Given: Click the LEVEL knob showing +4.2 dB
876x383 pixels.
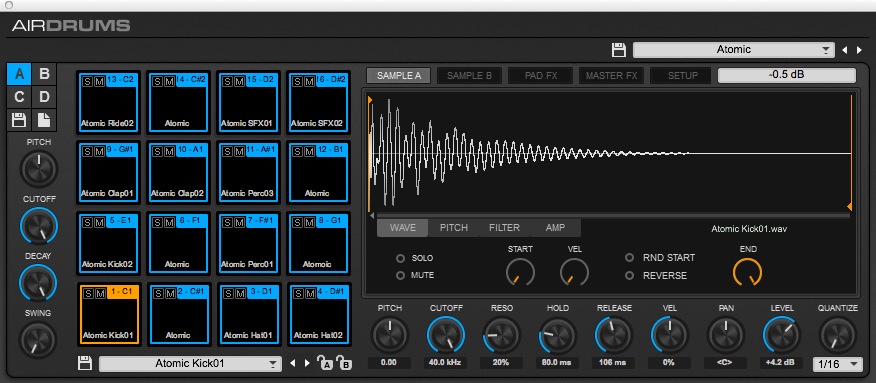Looking at the screenshot, I should click(782, 335).
